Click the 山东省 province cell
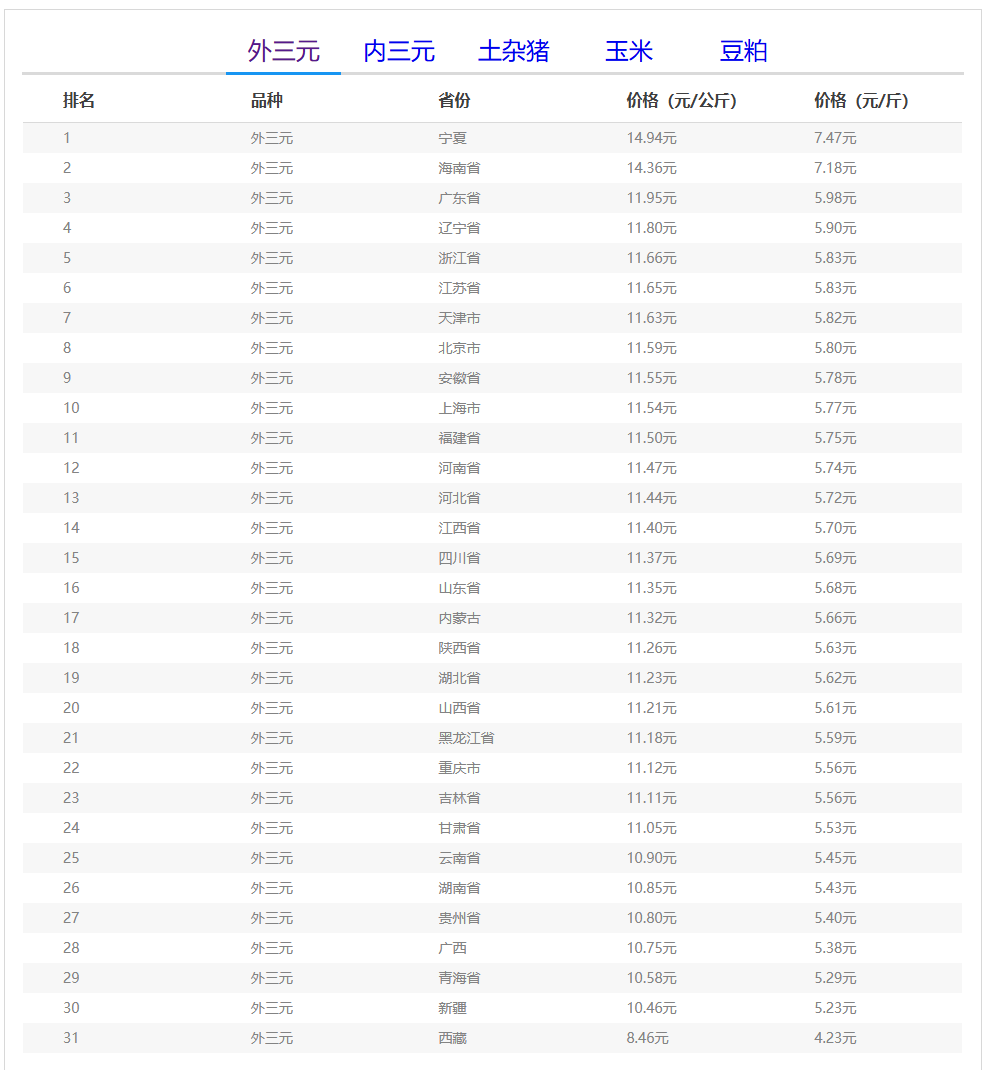The height and width of the screenshot is (1070, 993). click(459, 588)
